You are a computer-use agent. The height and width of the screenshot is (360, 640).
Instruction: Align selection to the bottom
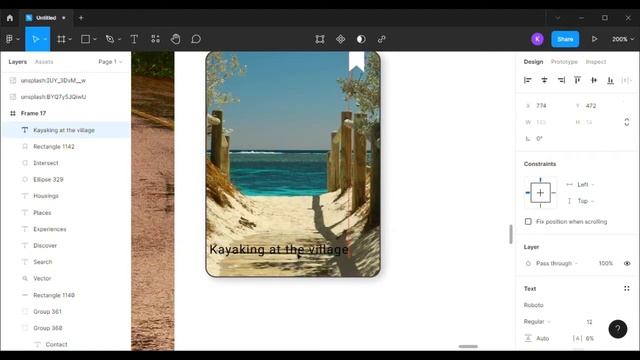tap(610, 80)
